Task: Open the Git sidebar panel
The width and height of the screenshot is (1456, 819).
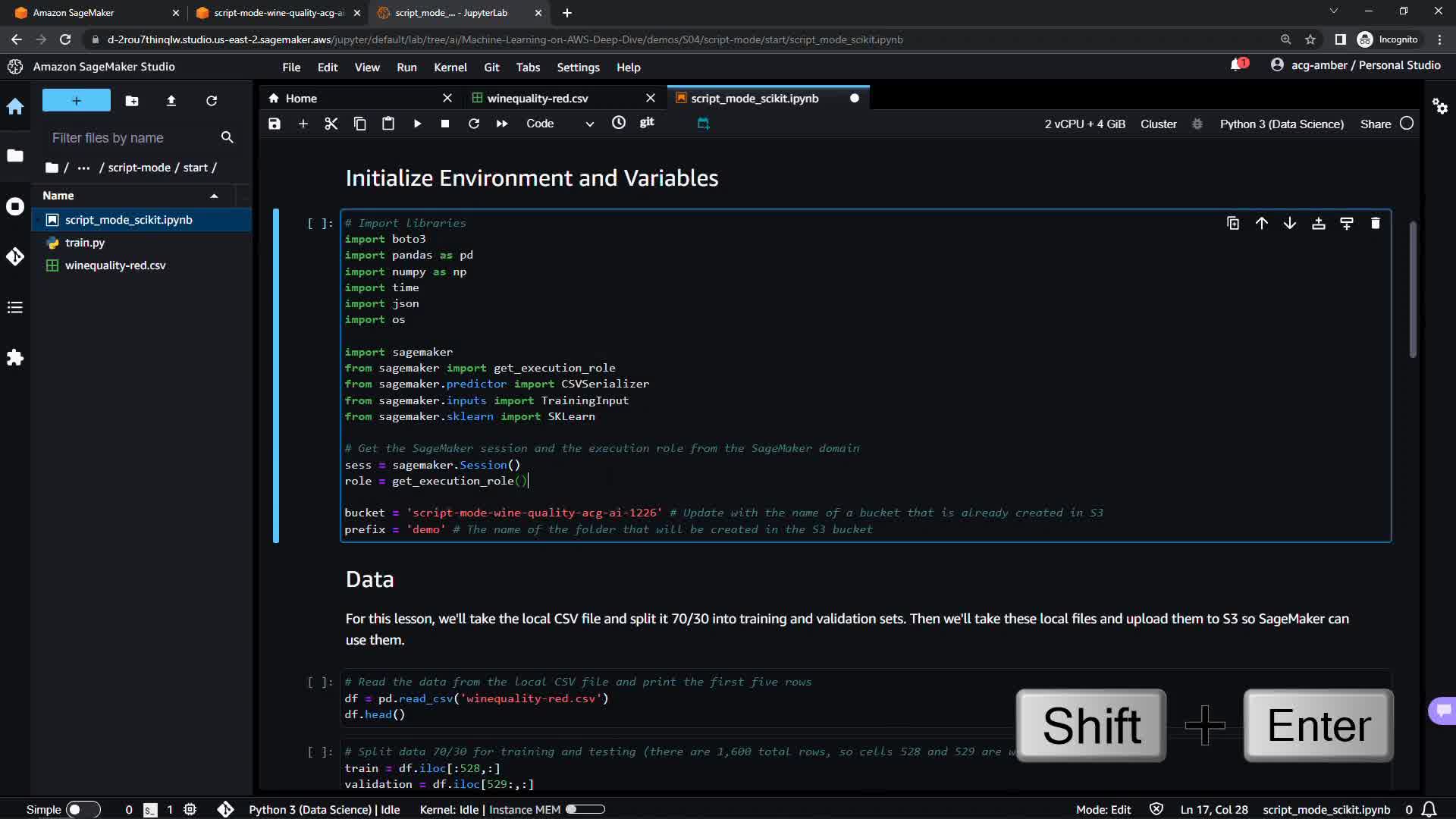Action: (15, 256)
